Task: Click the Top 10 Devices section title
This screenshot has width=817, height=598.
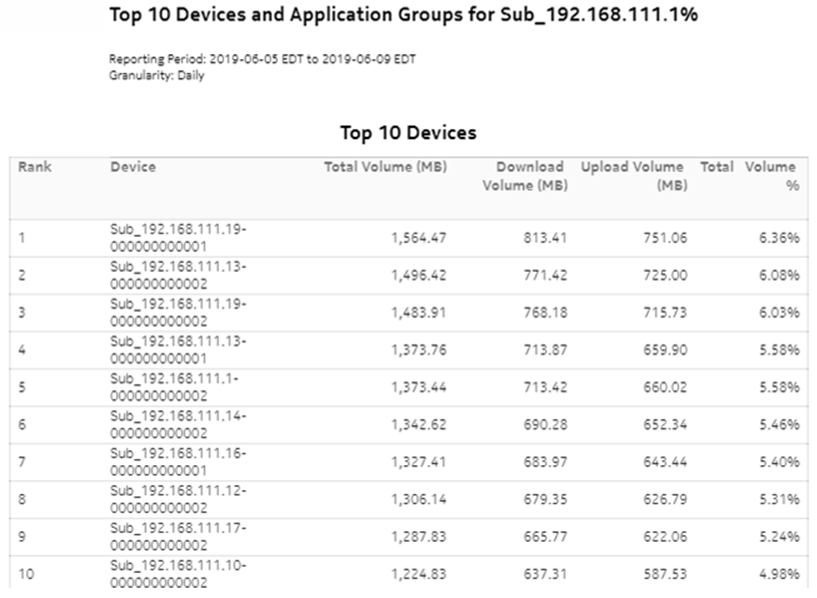Action: (x=408, y=132)
